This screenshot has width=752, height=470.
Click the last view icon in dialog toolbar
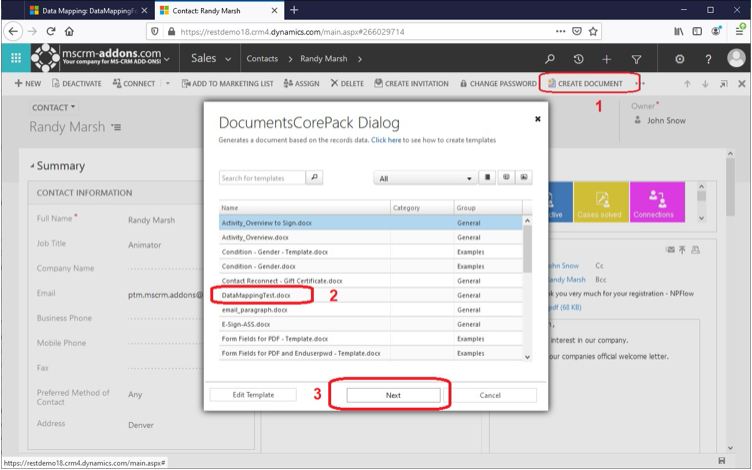pos(524,177)
